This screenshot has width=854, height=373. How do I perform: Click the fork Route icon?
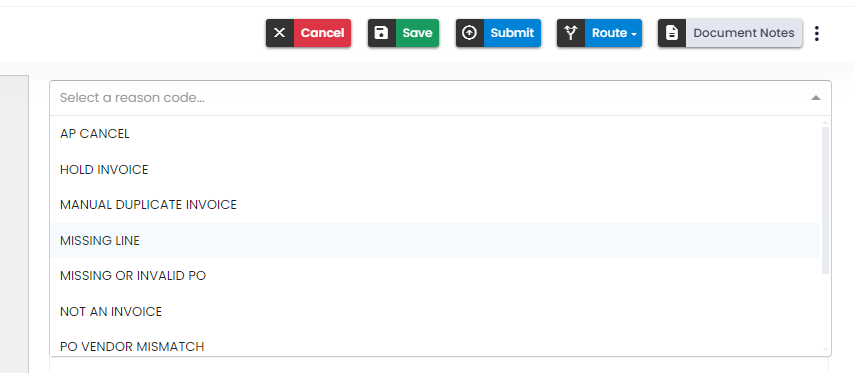571,33
